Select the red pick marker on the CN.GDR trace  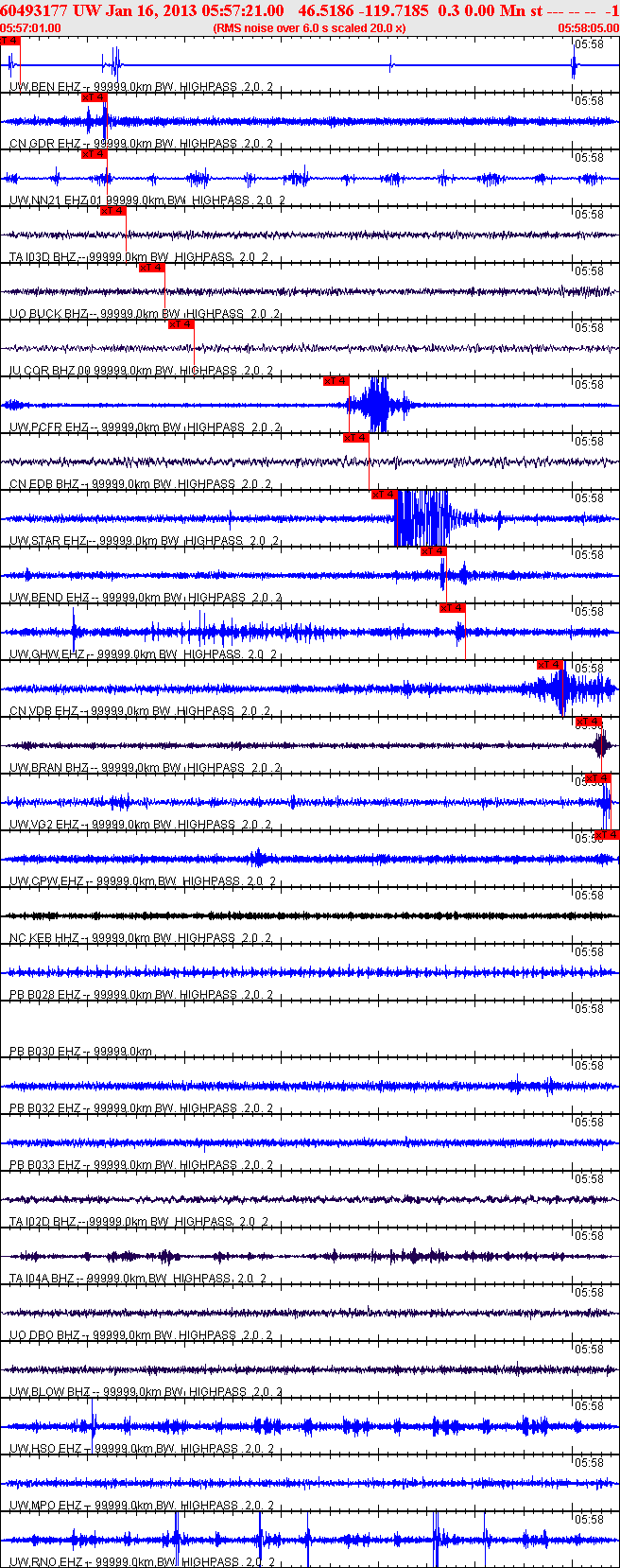pos(94,97)
